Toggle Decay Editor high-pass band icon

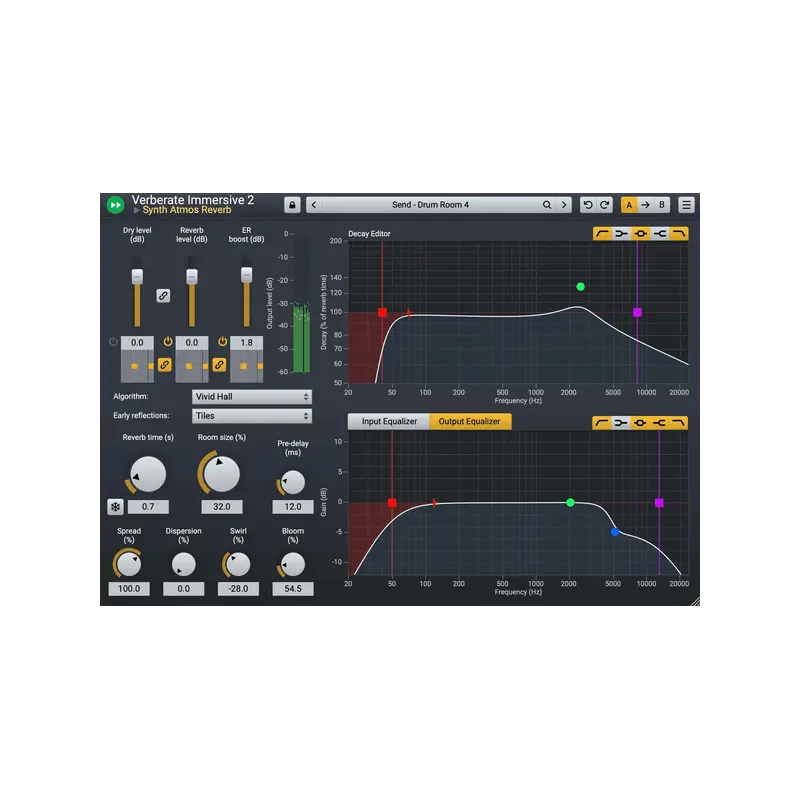(603, 234)
